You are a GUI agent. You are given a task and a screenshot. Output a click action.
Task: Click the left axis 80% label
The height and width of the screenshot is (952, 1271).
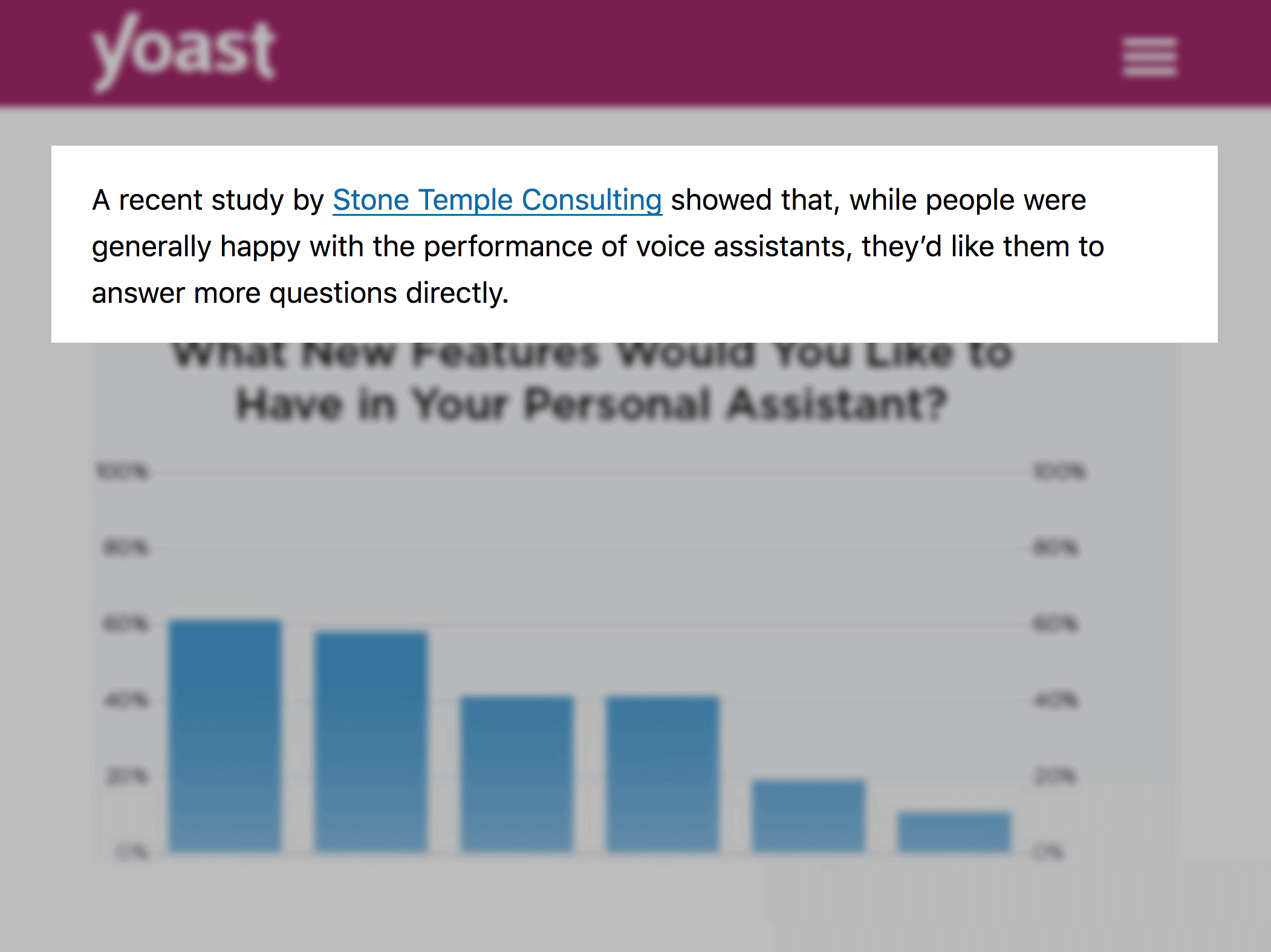click(126, 548)
